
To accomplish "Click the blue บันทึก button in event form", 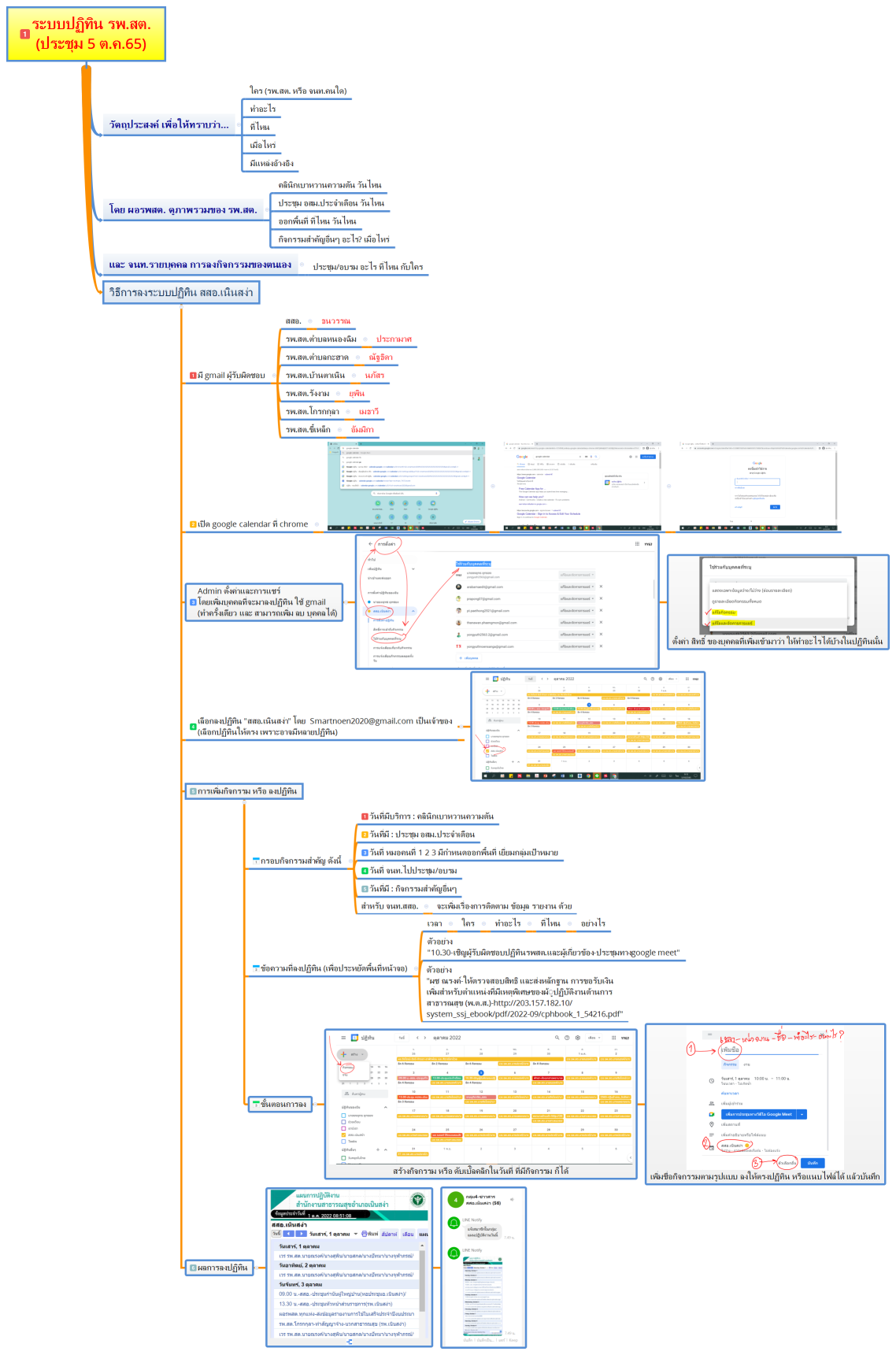I will [x=813, y=1163].
